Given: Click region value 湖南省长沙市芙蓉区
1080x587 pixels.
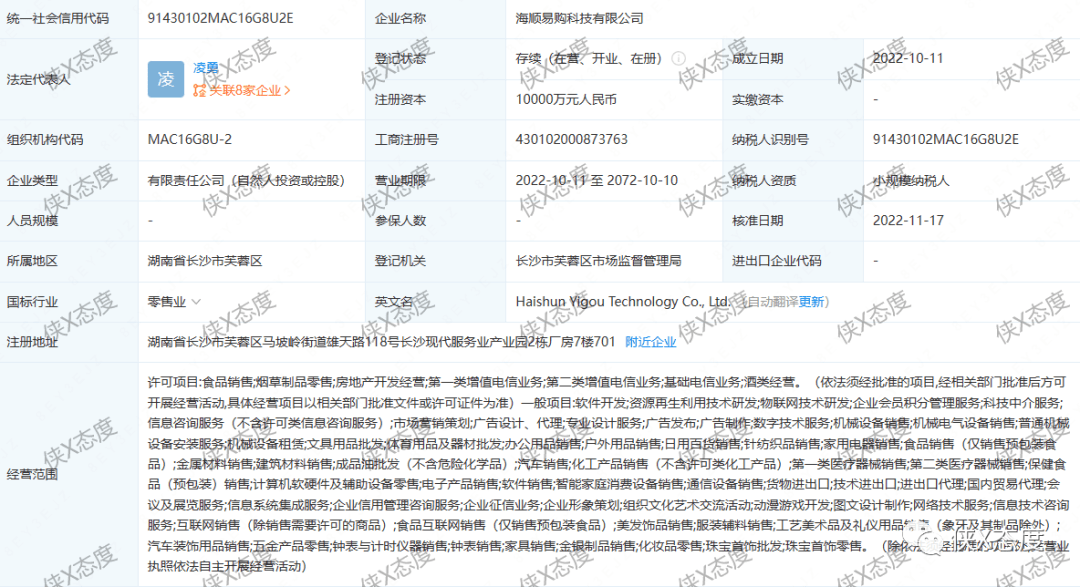Looking at the screenshot, I should point(205,261).
